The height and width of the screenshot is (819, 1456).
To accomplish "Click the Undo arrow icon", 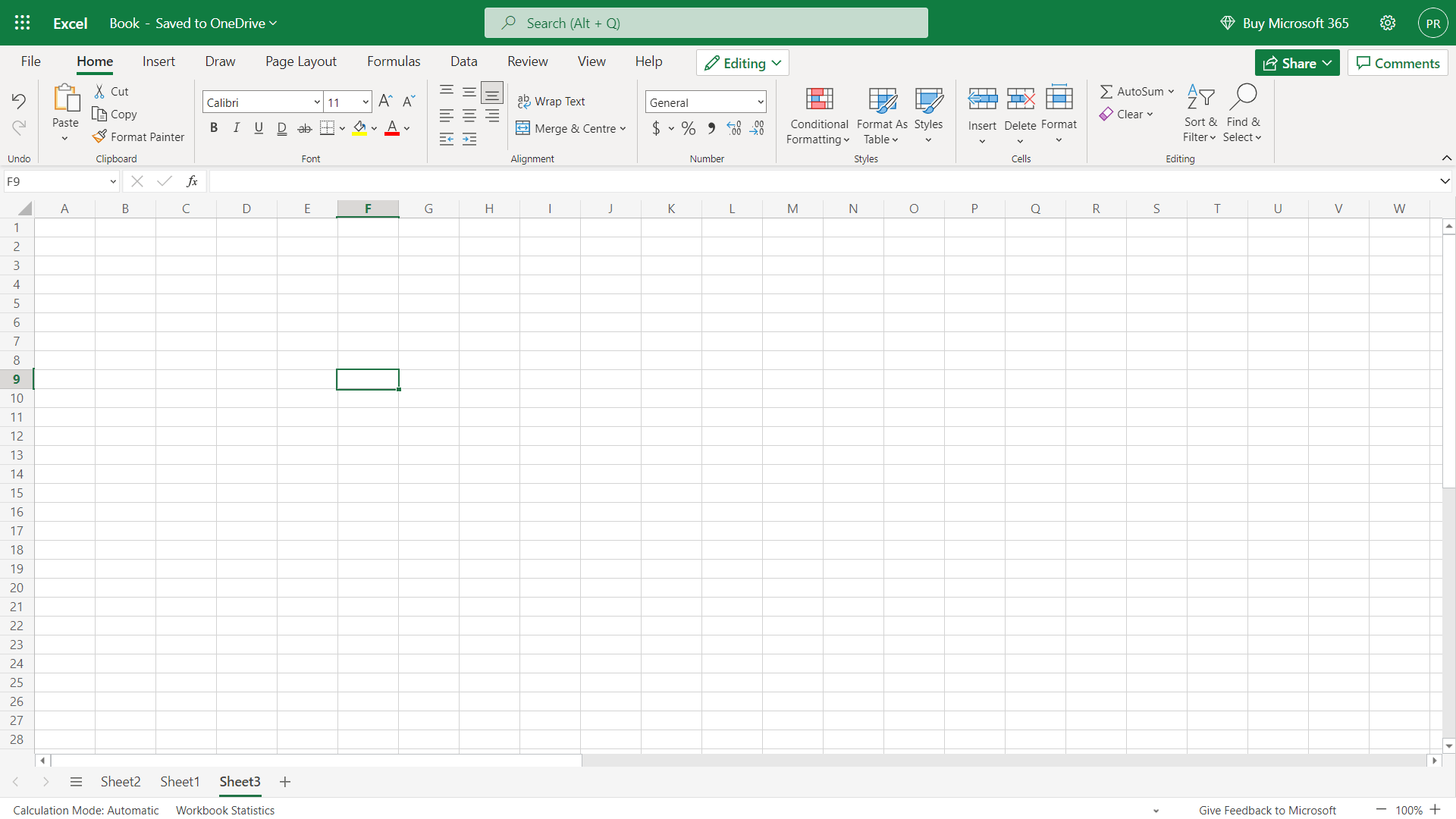I will [19, 101].
